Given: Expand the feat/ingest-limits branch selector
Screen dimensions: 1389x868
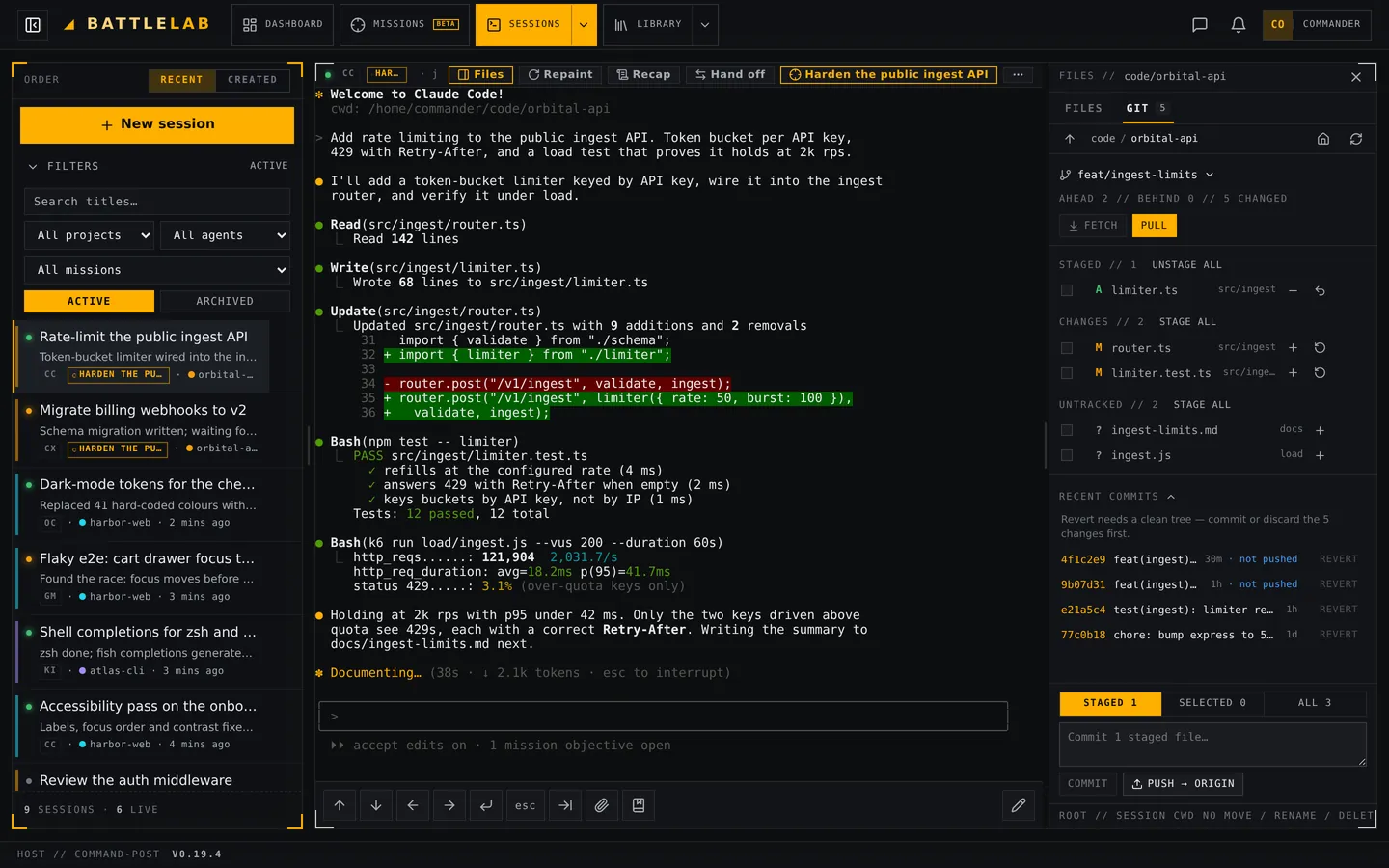Looking at the screenshot, I should point(1136,175).
